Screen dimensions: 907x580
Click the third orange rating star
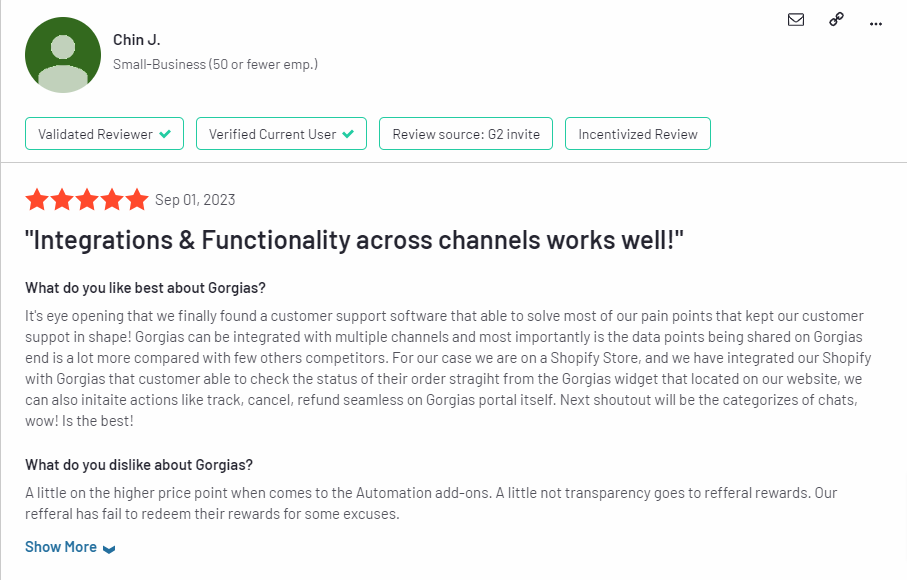[87, 200]
